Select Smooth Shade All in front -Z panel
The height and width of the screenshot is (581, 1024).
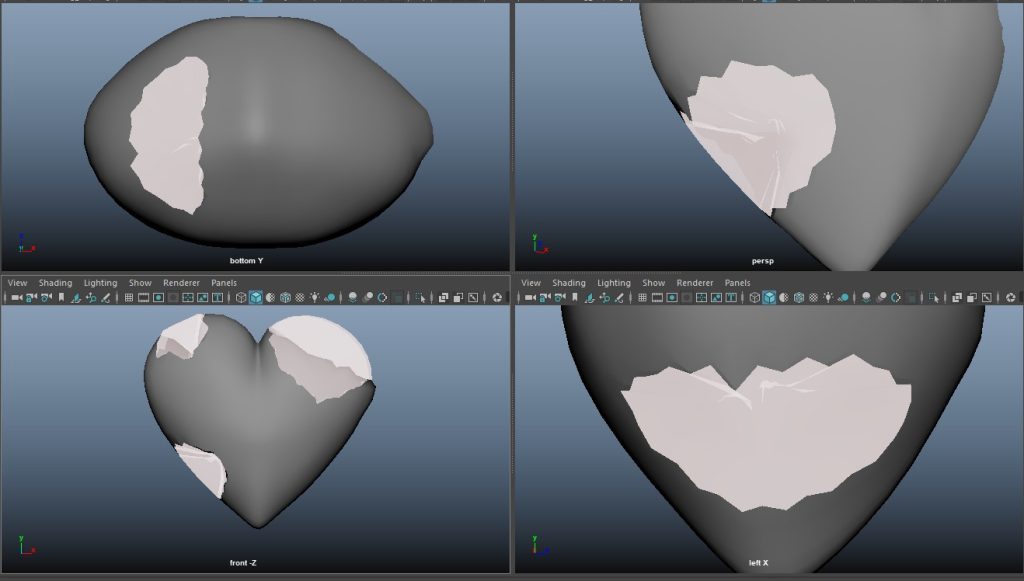coord(256,298)
